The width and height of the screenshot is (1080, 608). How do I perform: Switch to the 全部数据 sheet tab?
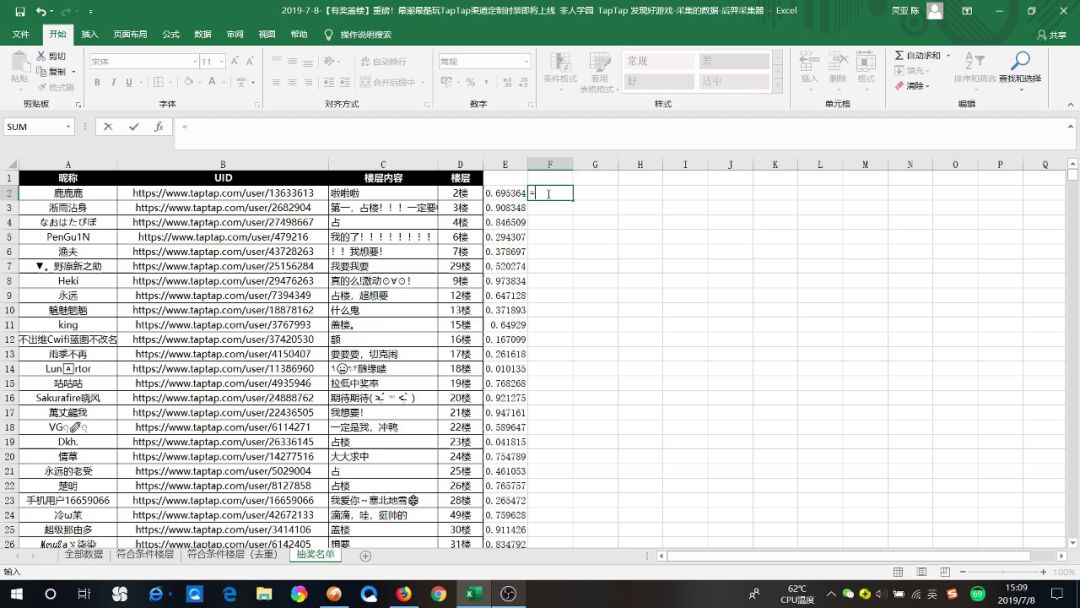[x=84, y=554]
